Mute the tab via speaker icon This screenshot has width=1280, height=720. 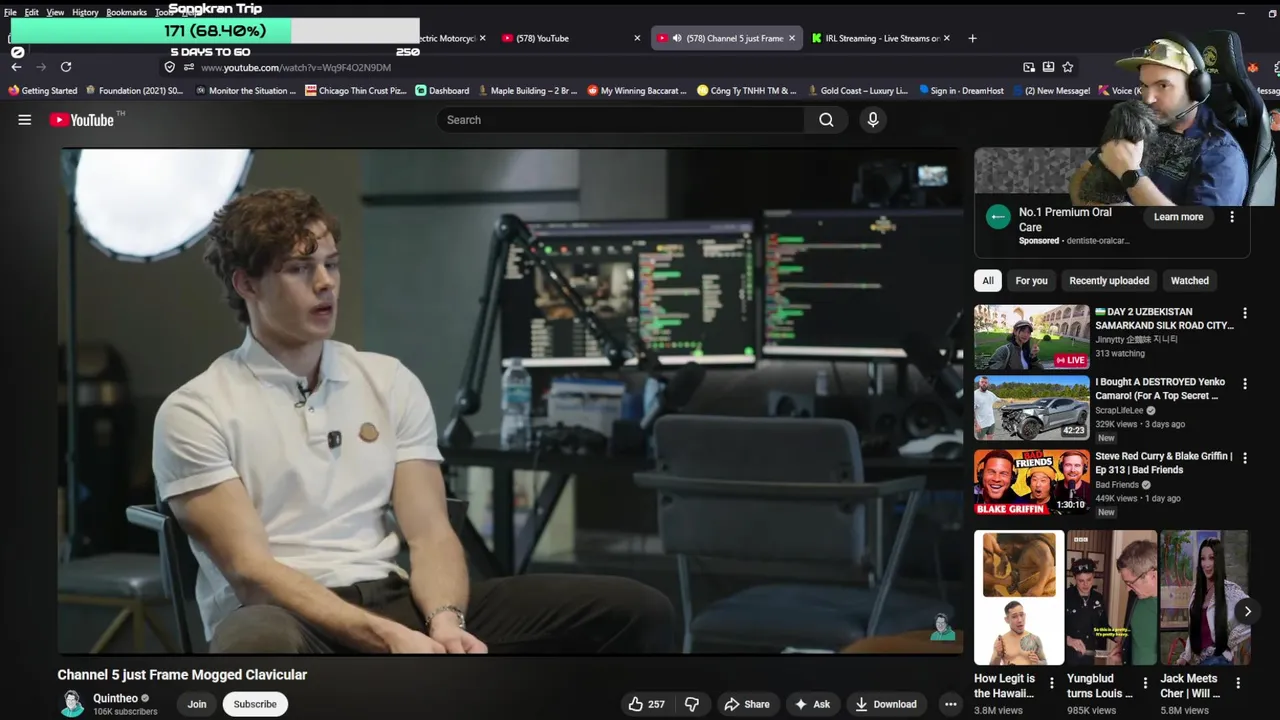(x=677, y=38)
